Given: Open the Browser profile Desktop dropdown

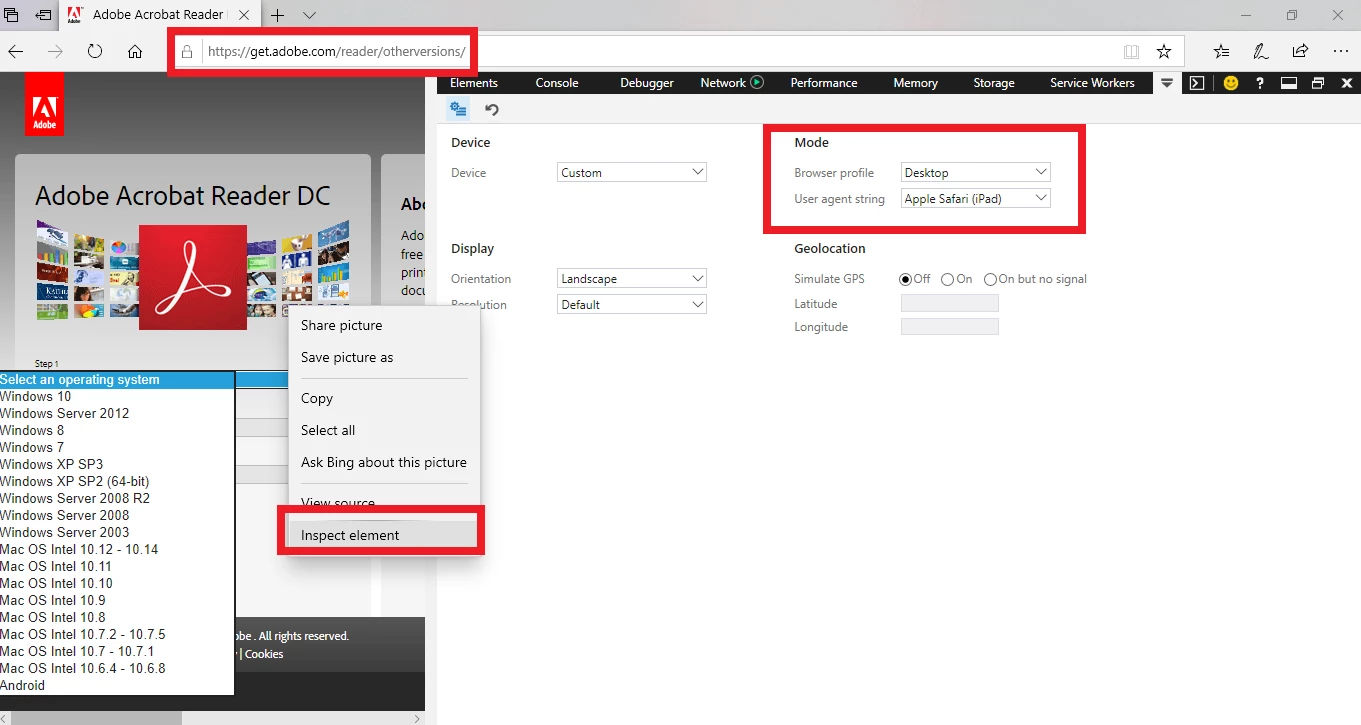Looking at the screenshot, I should (975, 173).
